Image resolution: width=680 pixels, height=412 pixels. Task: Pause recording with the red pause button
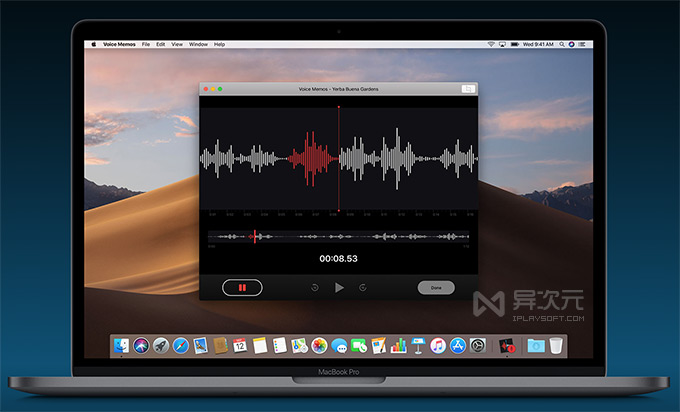242,287
